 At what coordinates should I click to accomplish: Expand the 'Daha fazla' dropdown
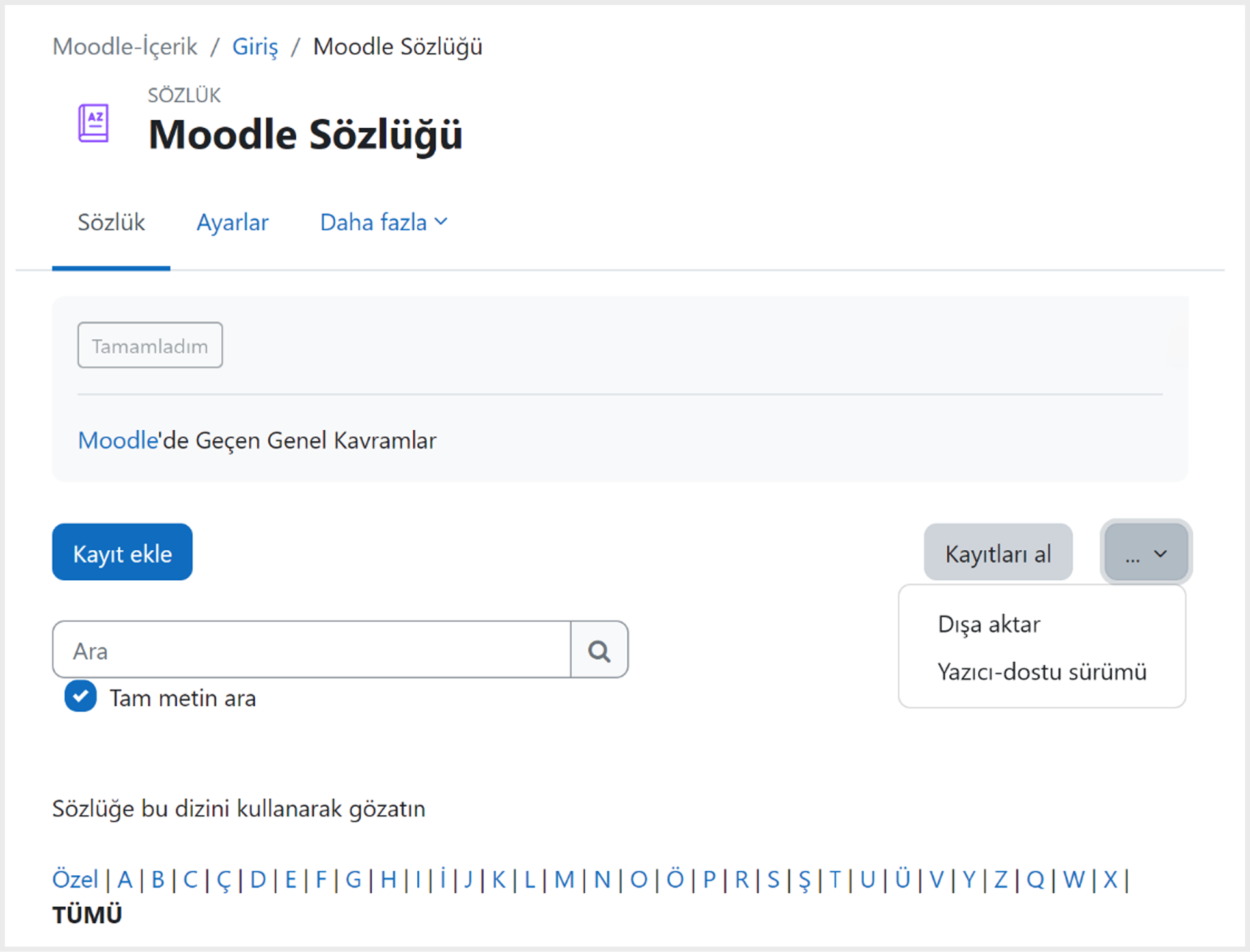tap(383, 223)
